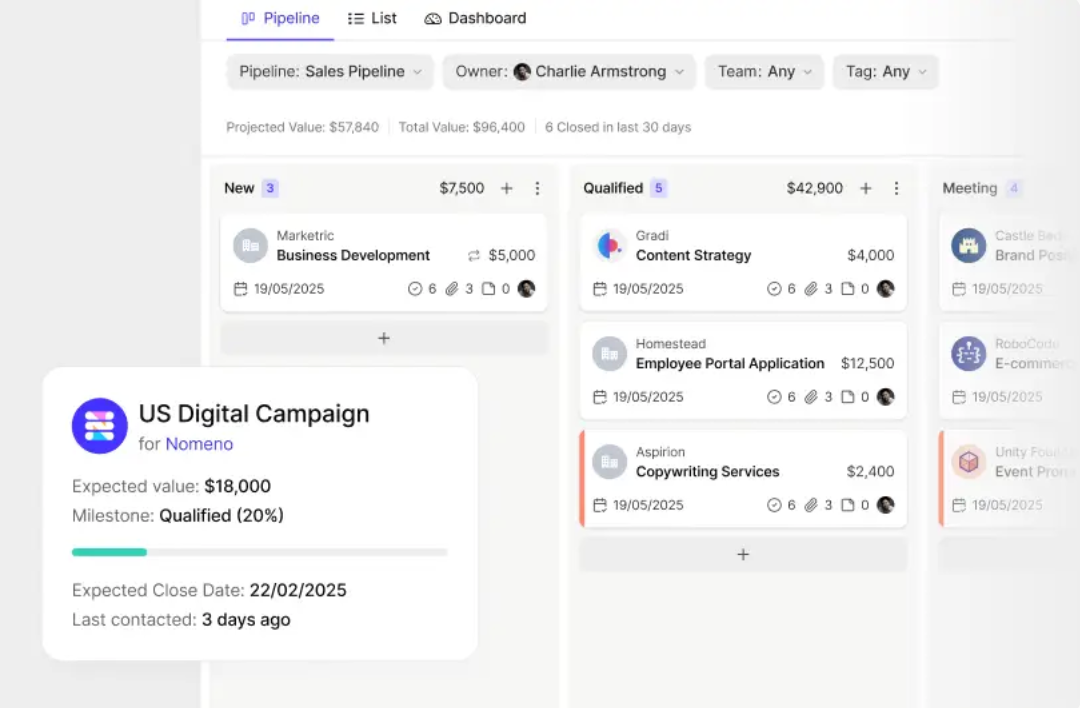Switch to the Pipeline tab
The image size is (1080, 708).
[280, 19]
